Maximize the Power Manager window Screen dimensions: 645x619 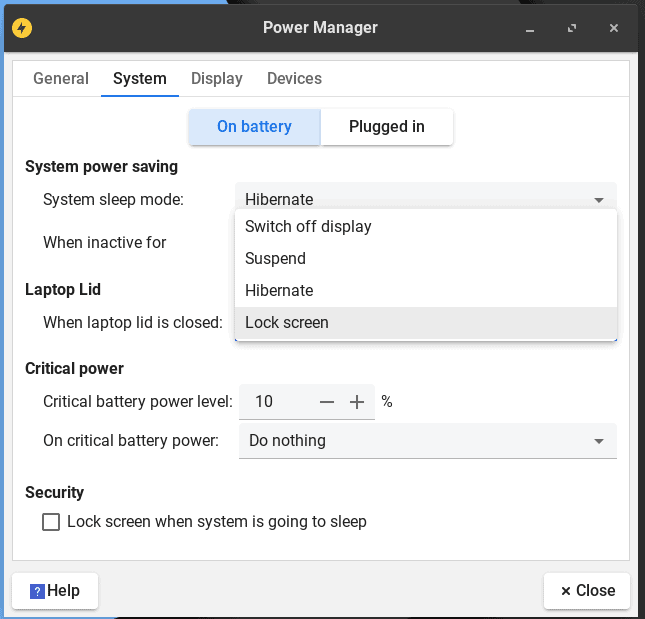click(x=571, y=28)
